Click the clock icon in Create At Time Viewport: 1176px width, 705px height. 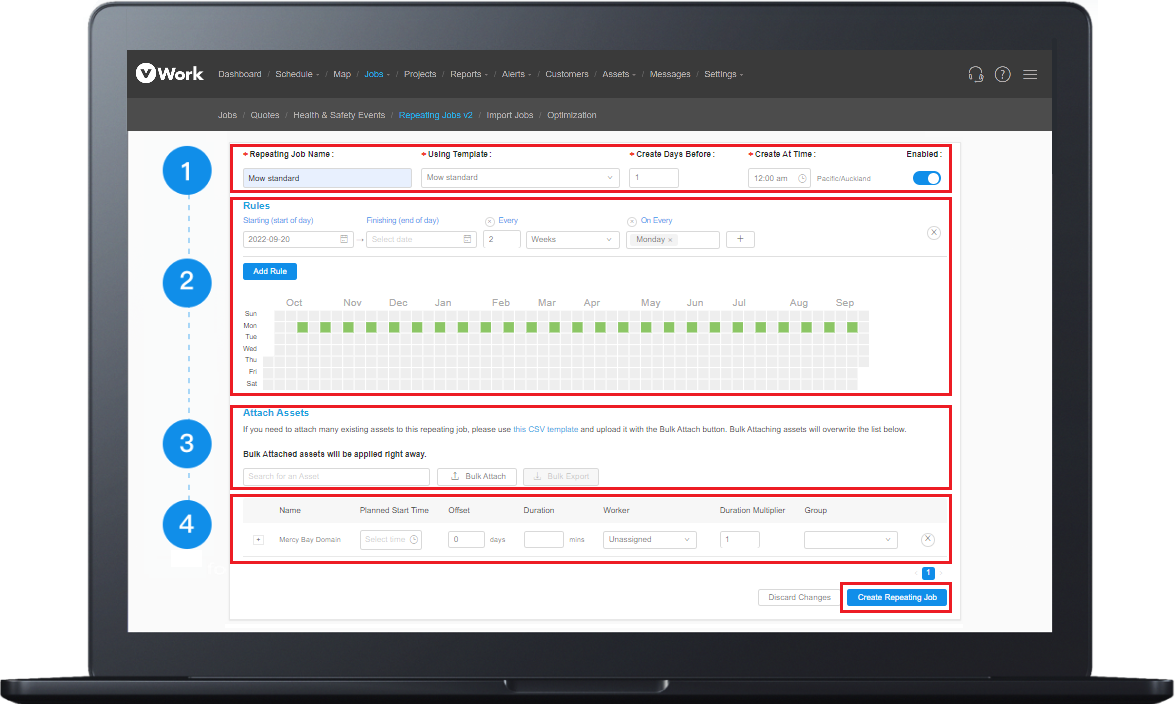click(x=802, y=178)
